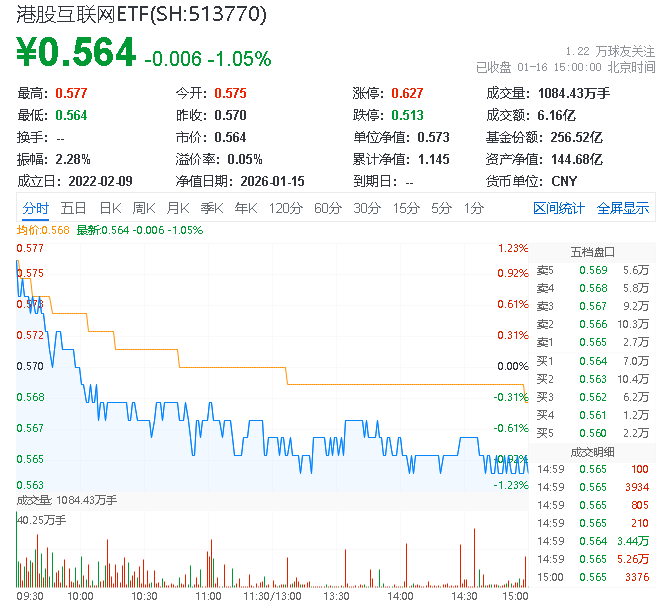Switch to the 60分 interval chart

tap(327, 208)
